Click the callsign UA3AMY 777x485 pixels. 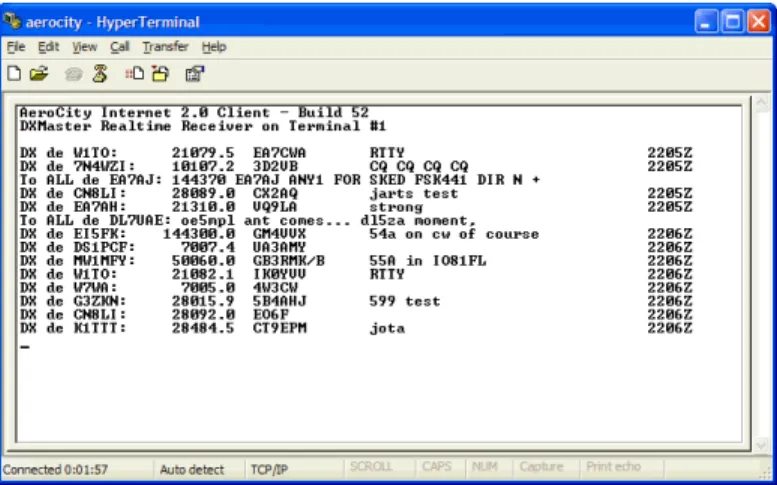point(279,247)
